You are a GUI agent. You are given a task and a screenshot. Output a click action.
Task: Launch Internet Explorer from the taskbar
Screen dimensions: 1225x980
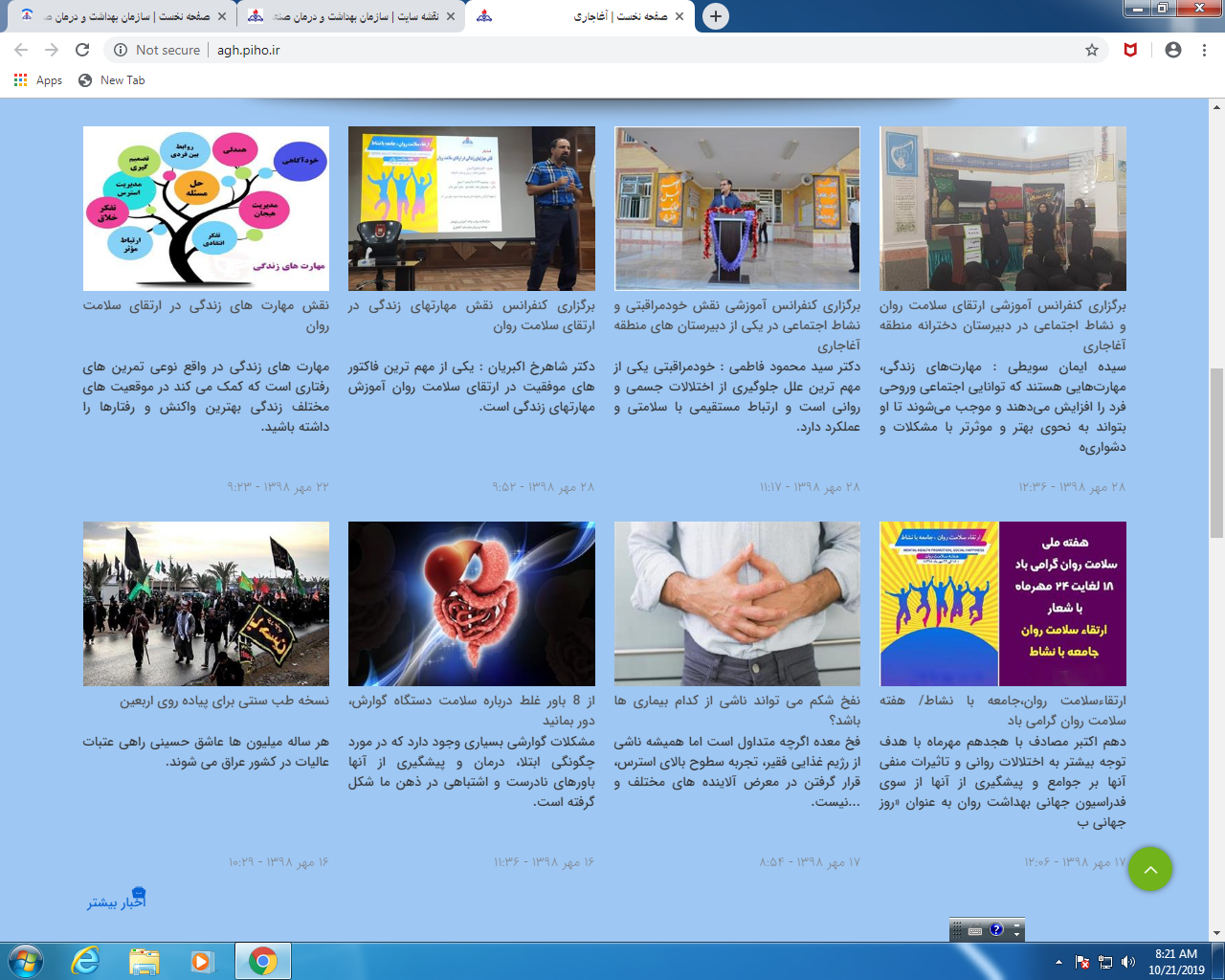coord(85,961)
